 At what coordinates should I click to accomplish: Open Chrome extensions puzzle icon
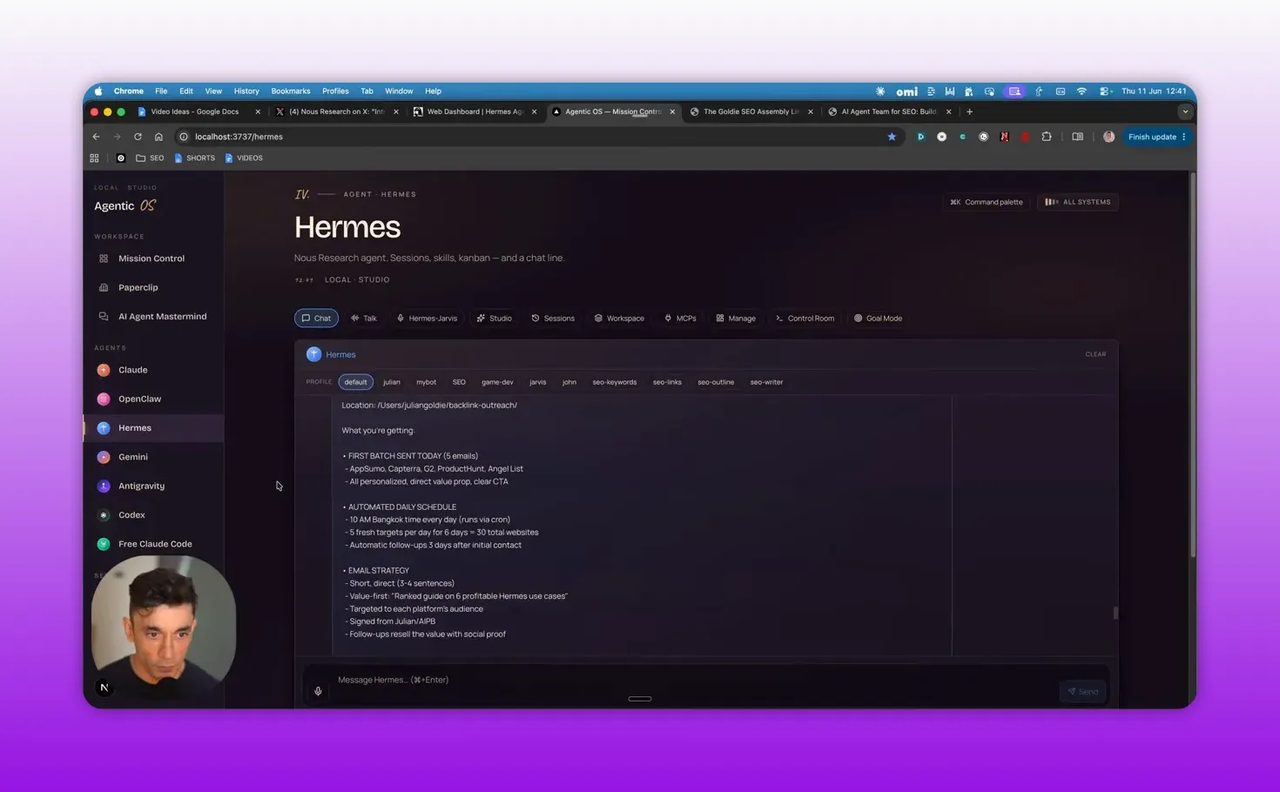1046,137
